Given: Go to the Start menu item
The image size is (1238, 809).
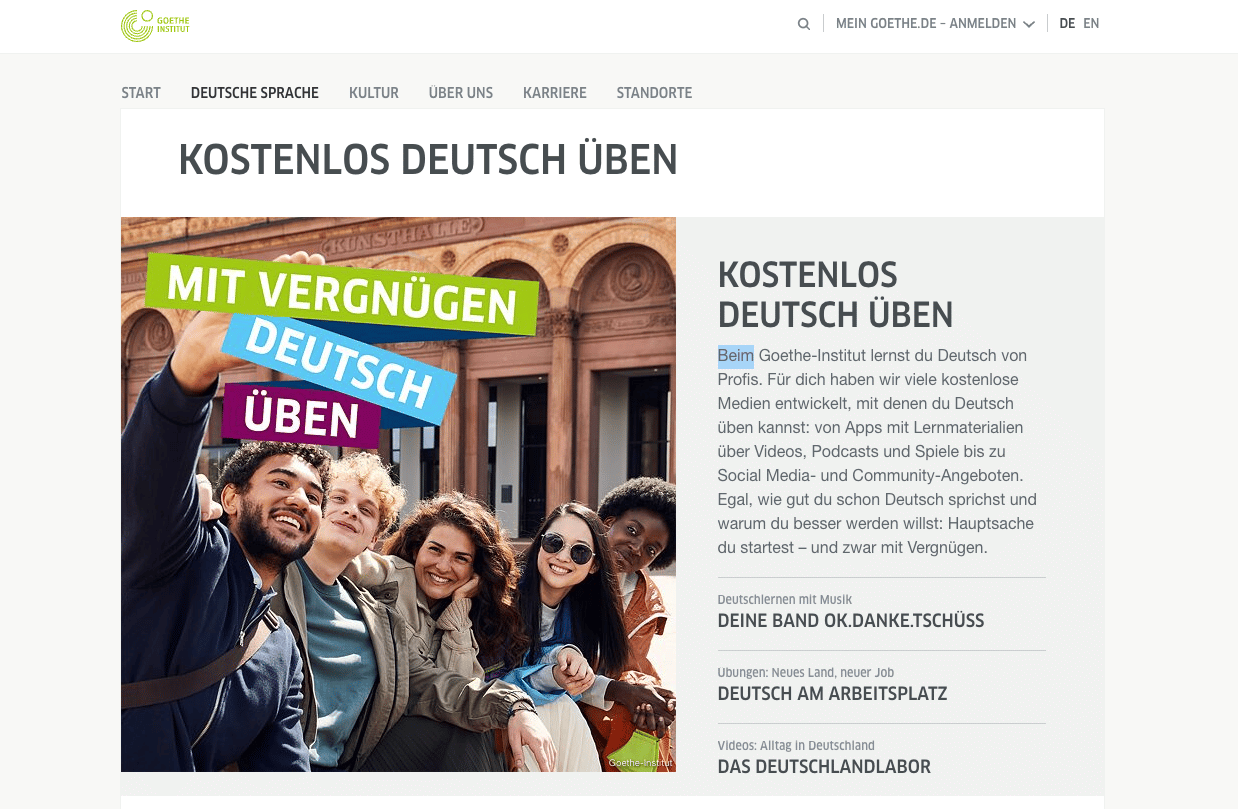Looking at the screenshot, I should pyautogui.click(x=141, y=93).
